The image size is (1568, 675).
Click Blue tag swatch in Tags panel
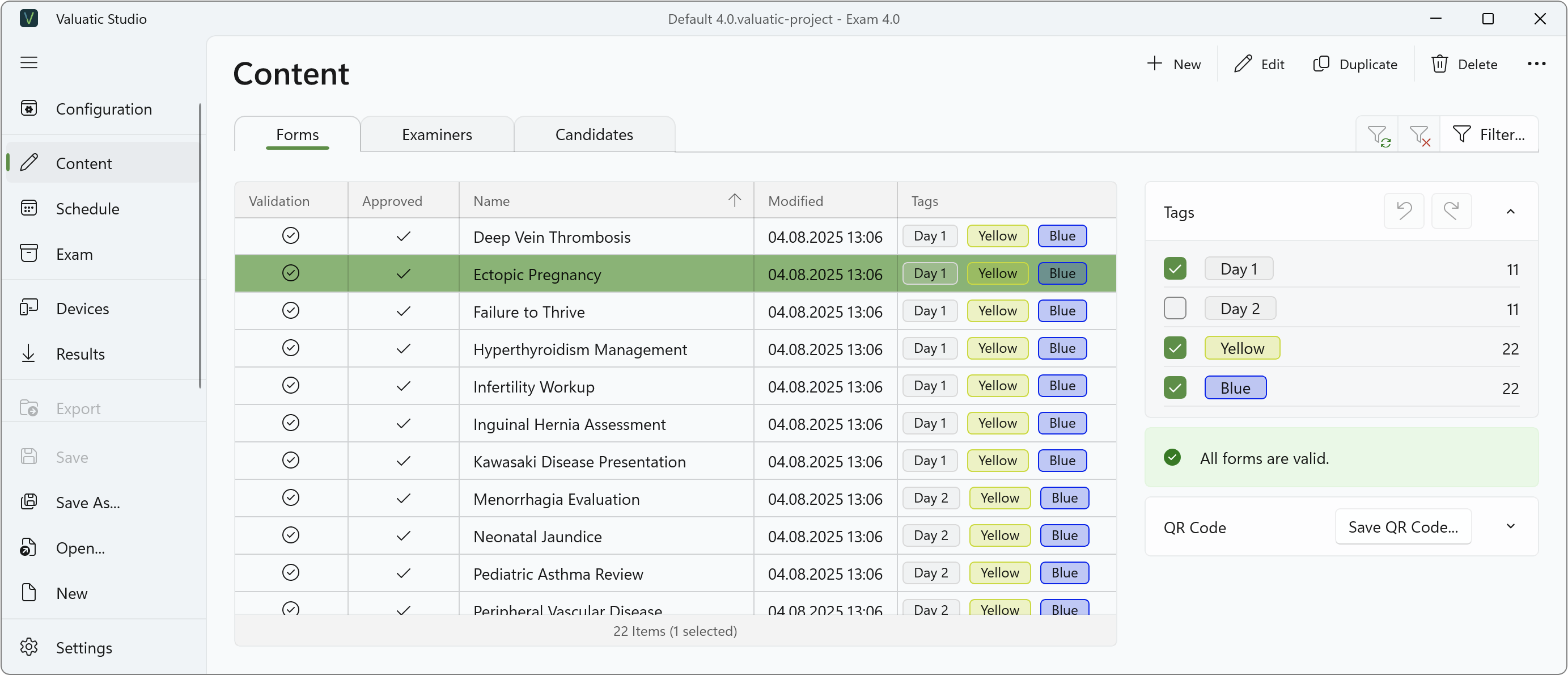click(1235, 387)
